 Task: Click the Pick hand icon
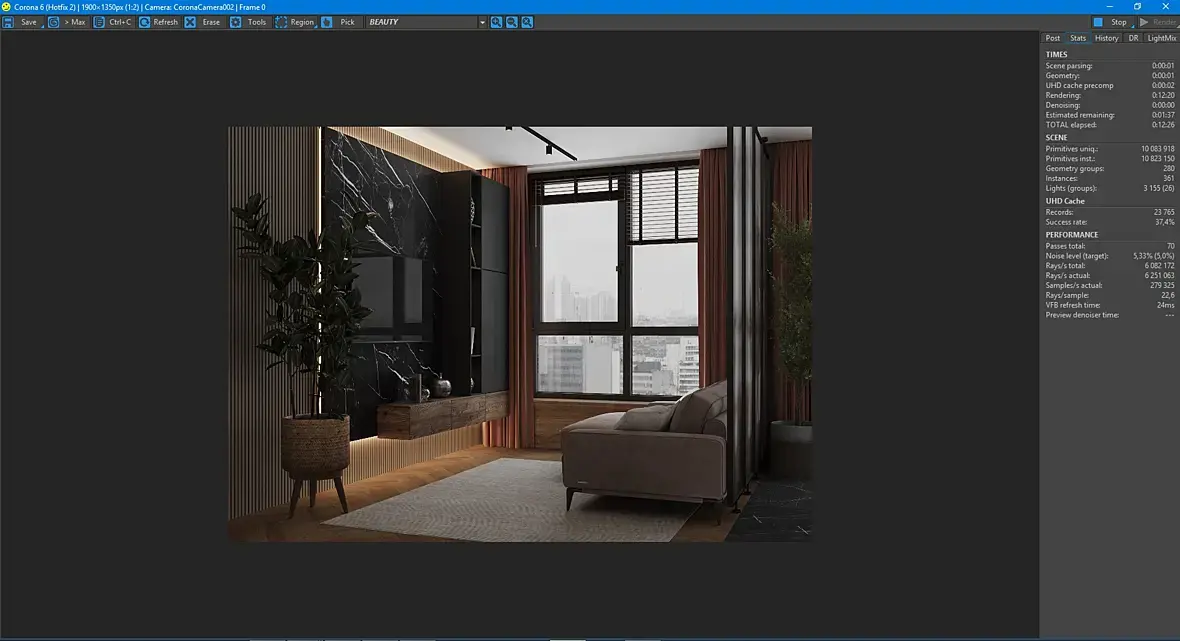pyautogui.click(x=327, y=23)
